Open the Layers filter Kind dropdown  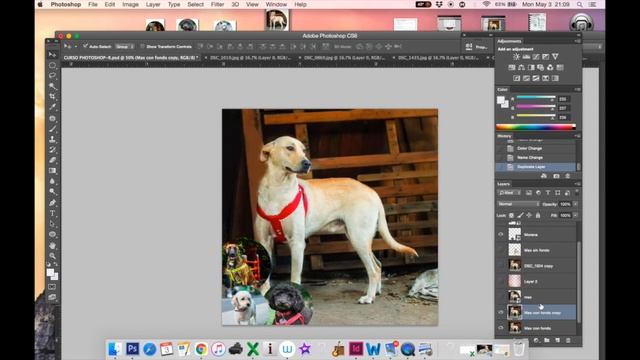[509, 193]
